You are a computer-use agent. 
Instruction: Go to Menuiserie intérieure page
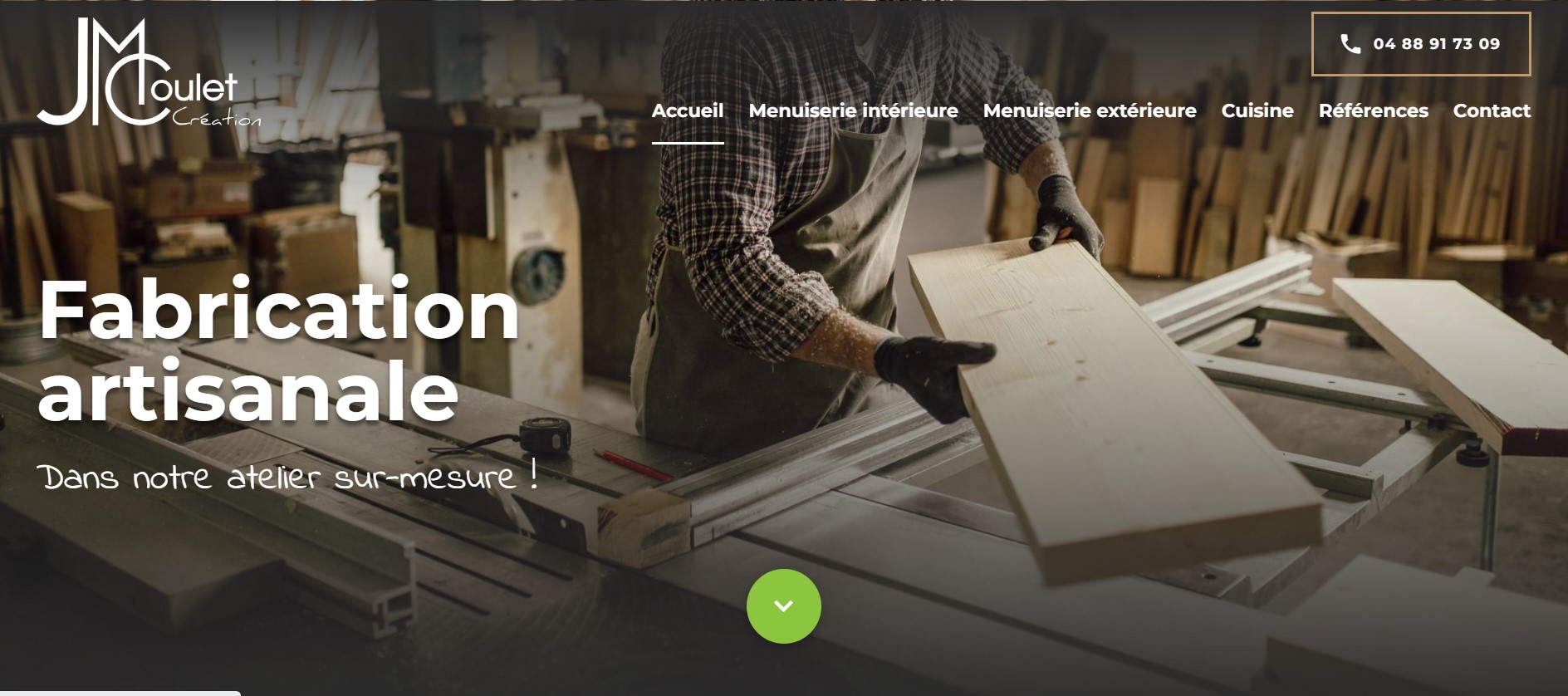(853, 110)
